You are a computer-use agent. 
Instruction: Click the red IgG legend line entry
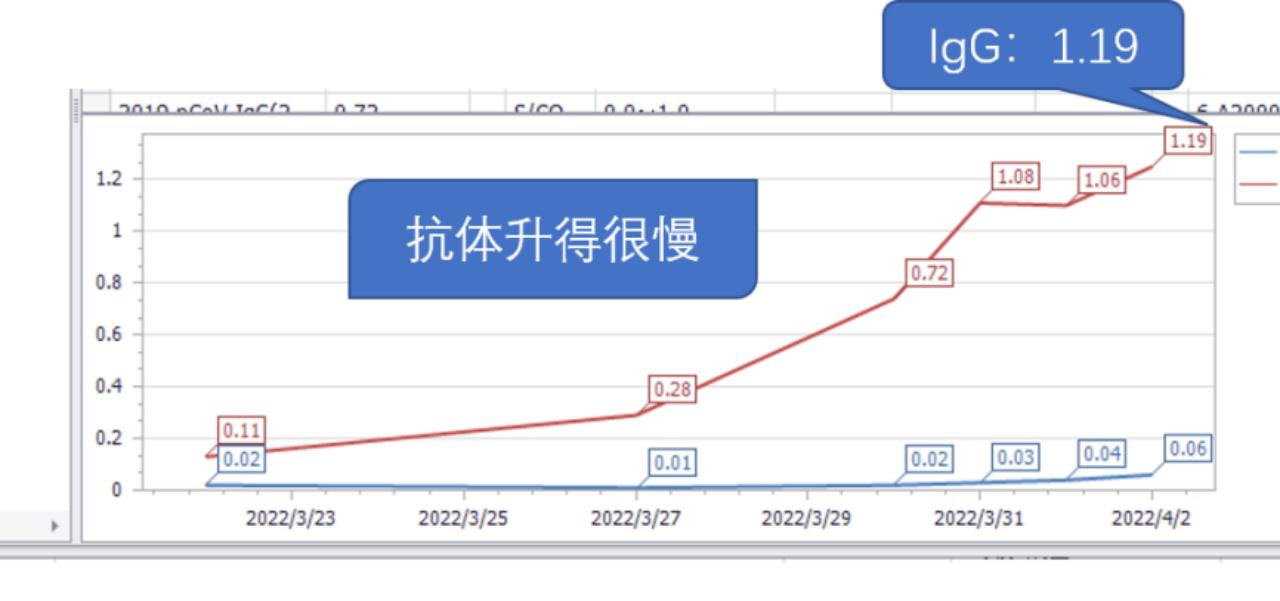click(x=1257, y=184)
